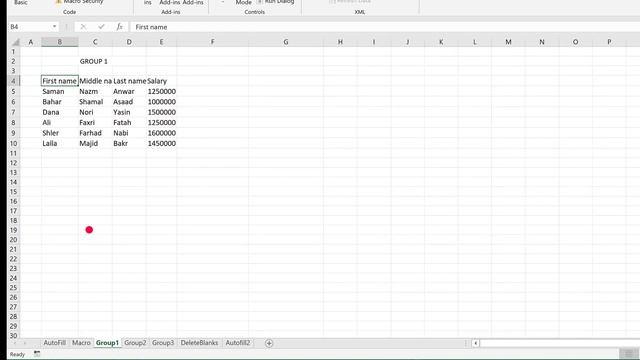The image size is (640, 360).
Task: Click the Last name header cell
Action: pyautogui.click(x=129, y=81)
